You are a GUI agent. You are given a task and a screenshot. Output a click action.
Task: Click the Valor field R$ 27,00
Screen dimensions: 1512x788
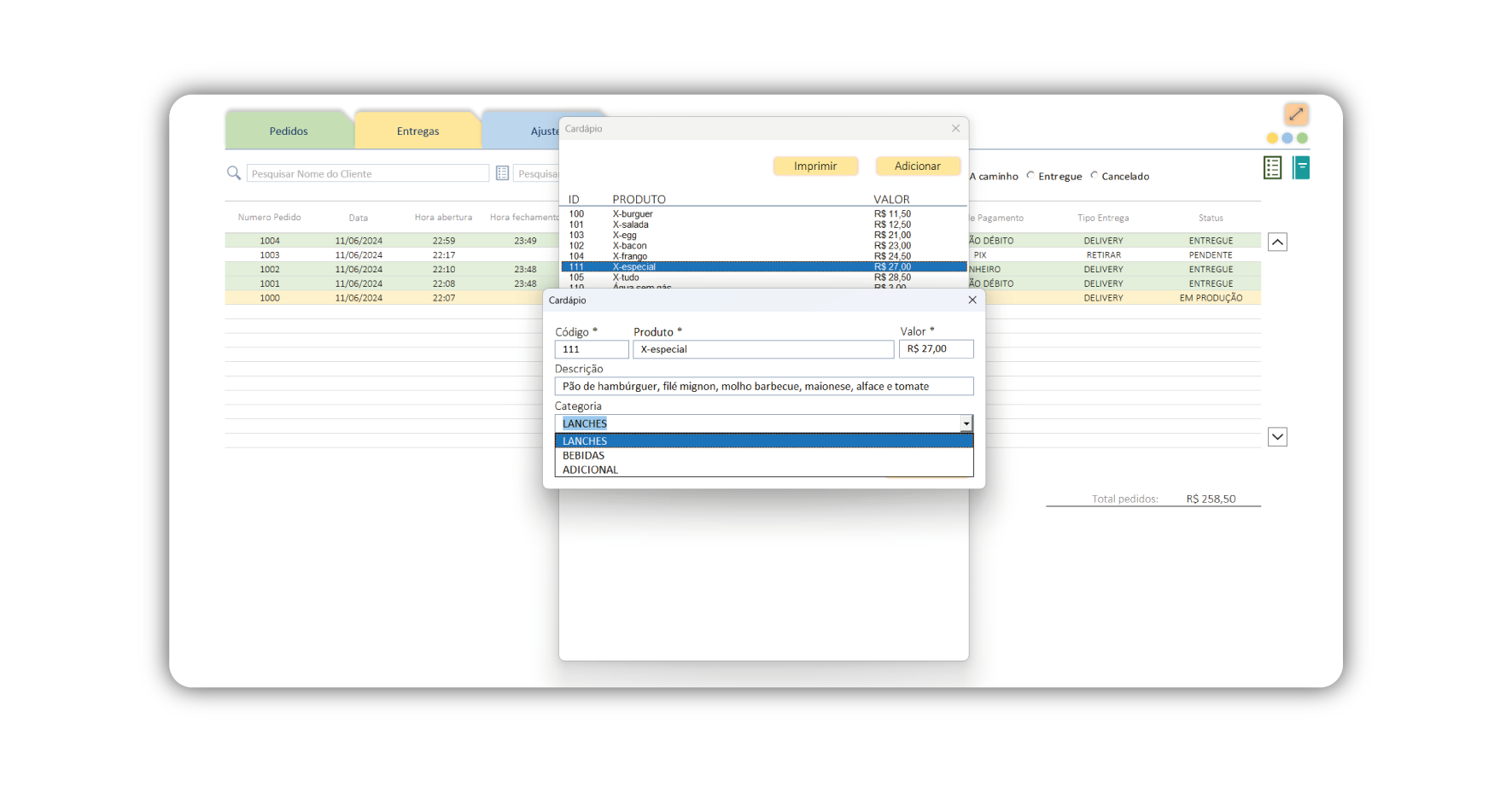[937, 349]
